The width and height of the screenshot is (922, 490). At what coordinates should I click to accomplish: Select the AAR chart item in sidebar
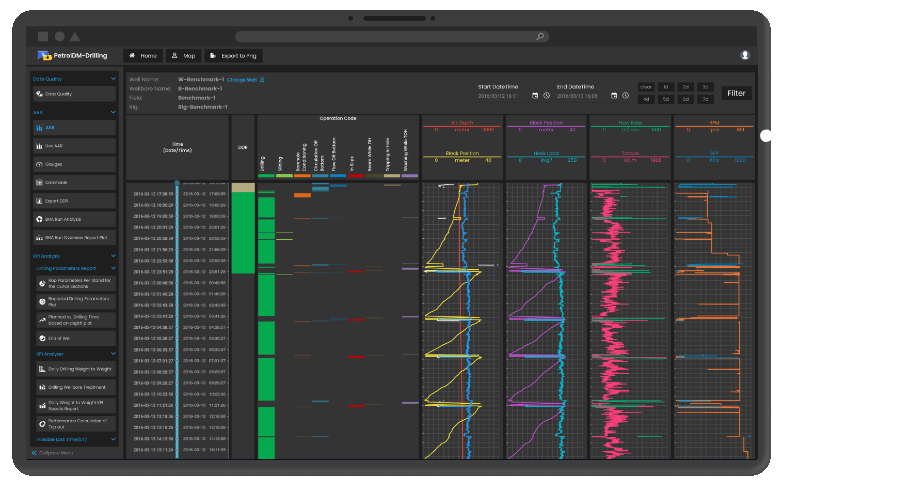74,128
